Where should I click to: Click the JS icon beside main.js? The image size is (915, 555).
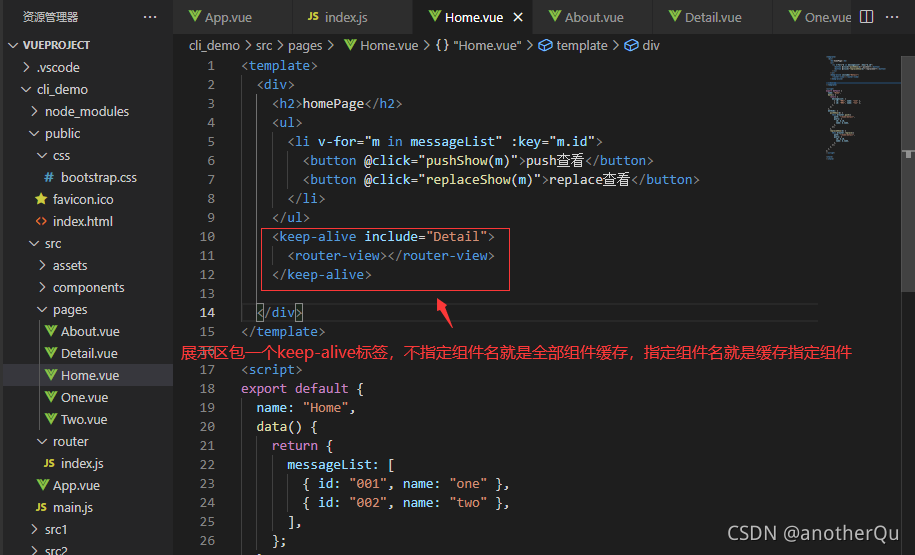coord(41,507)
